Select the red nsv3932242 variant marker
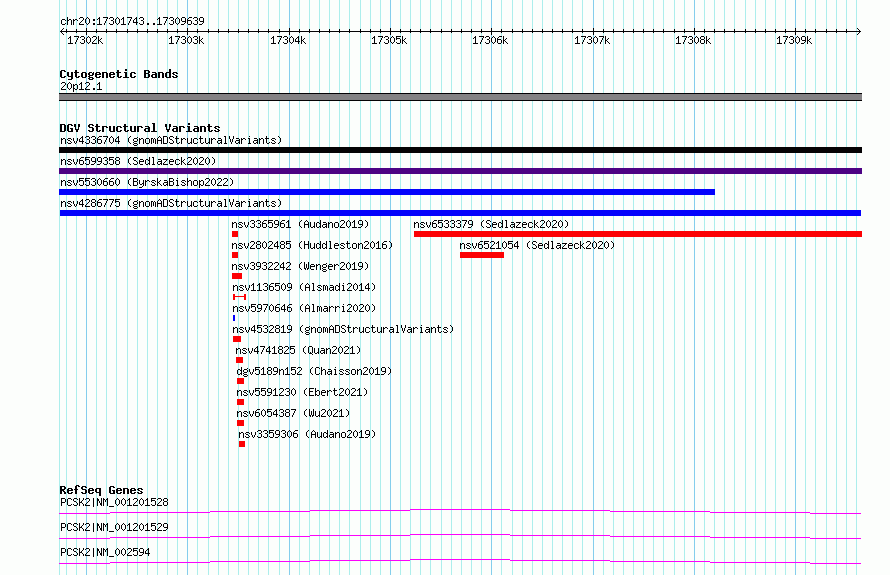Viewport: 890px width, 575px height. click(x=237, y=276)
